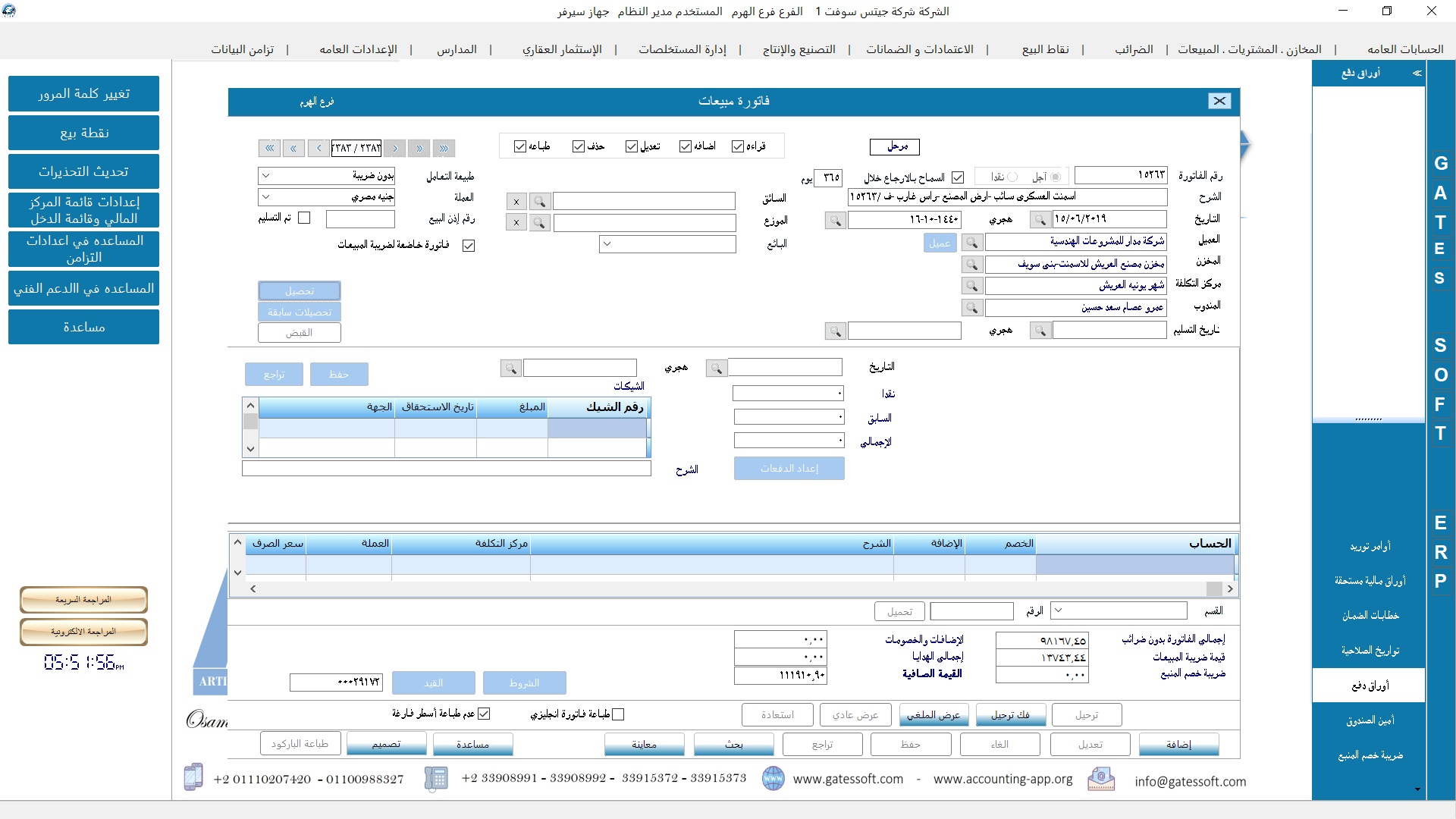This screenshot has height=819, width=1456.
Task: Open Quick Review (المراجعة السريعة) button
Action: point(83,600)
